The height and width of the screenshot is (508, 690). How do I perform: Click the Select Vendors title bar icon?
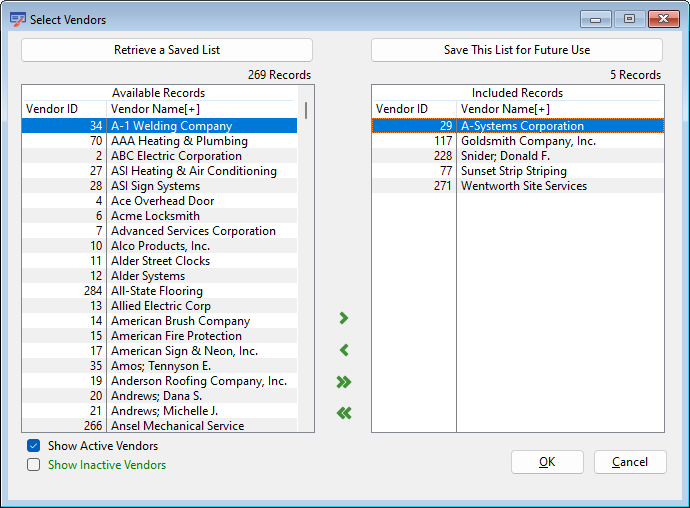[17, 19]
